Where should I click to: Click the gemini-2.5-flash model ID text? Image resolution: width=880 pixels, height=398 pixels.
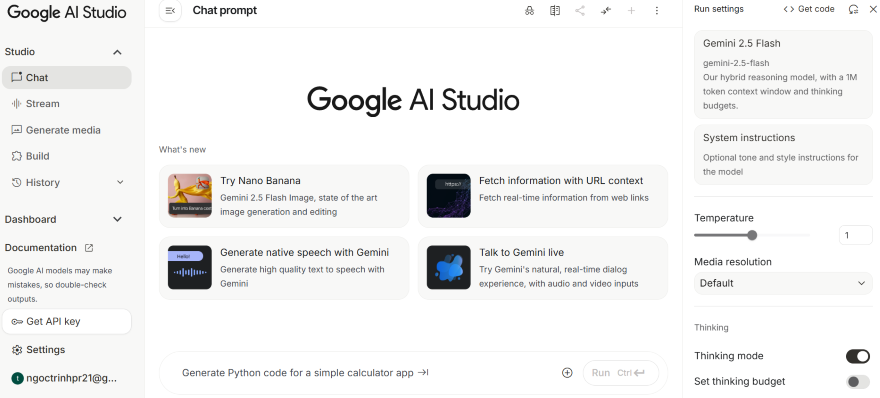pyautogui.click(x=736, y=63)
